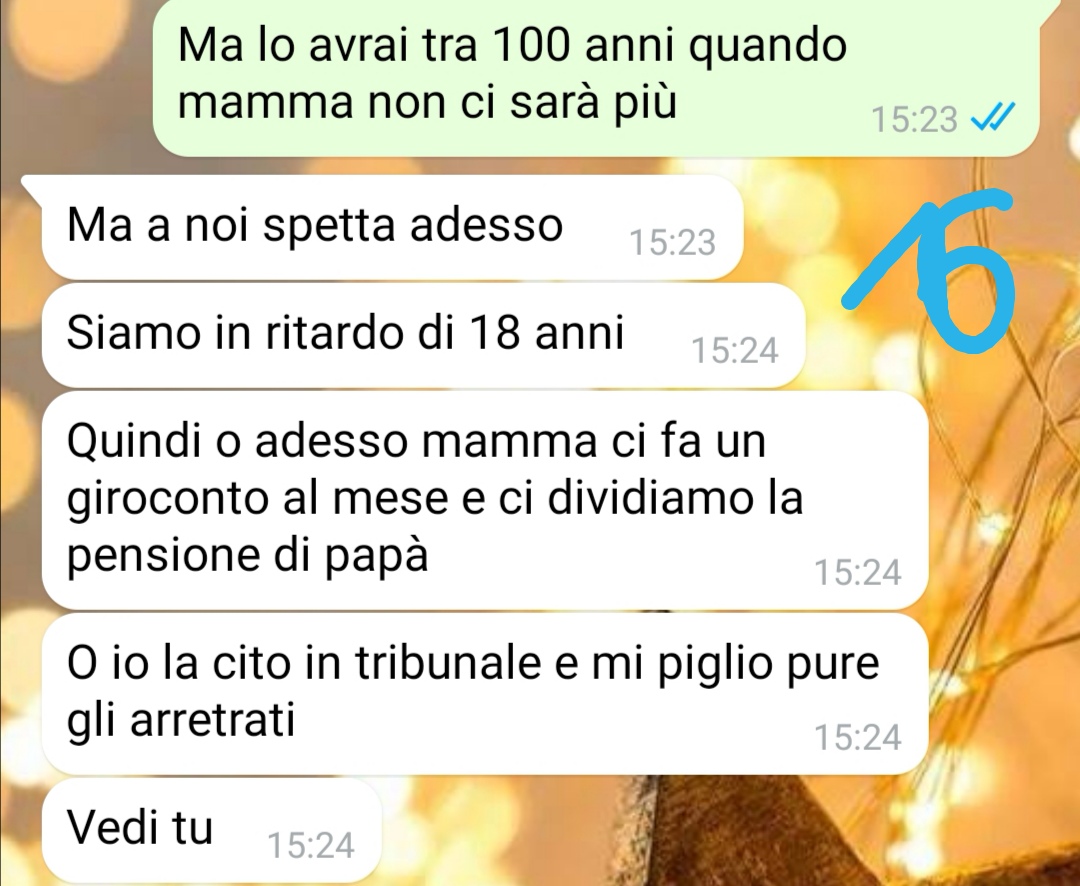
Task: Tap the 15:24 time next to 'Vedi tu'
Action: coord(311,845)
